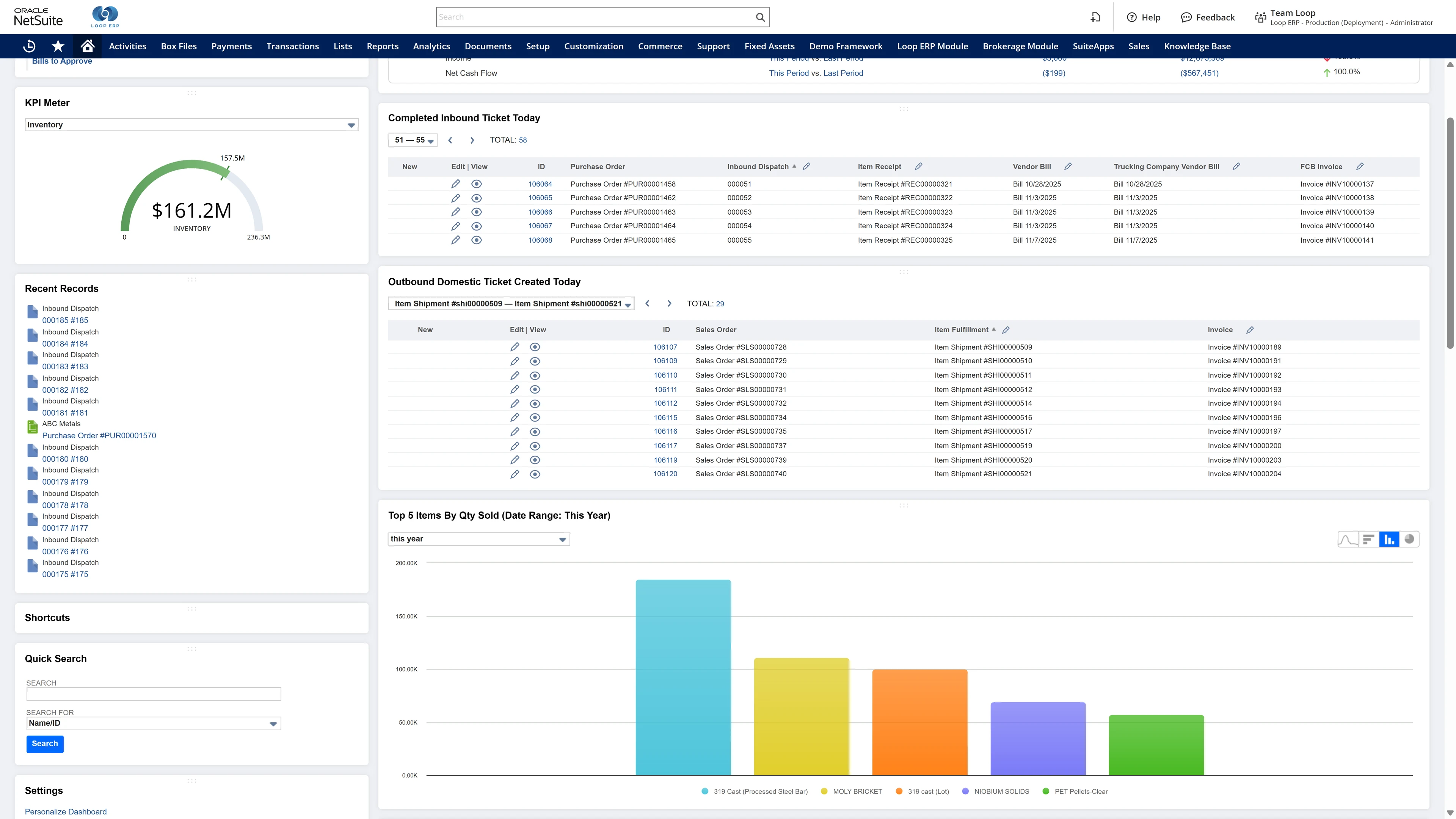Click the Quick Search text field
This screenshot has width=1456, height=819.
click(x=153, y=694)
